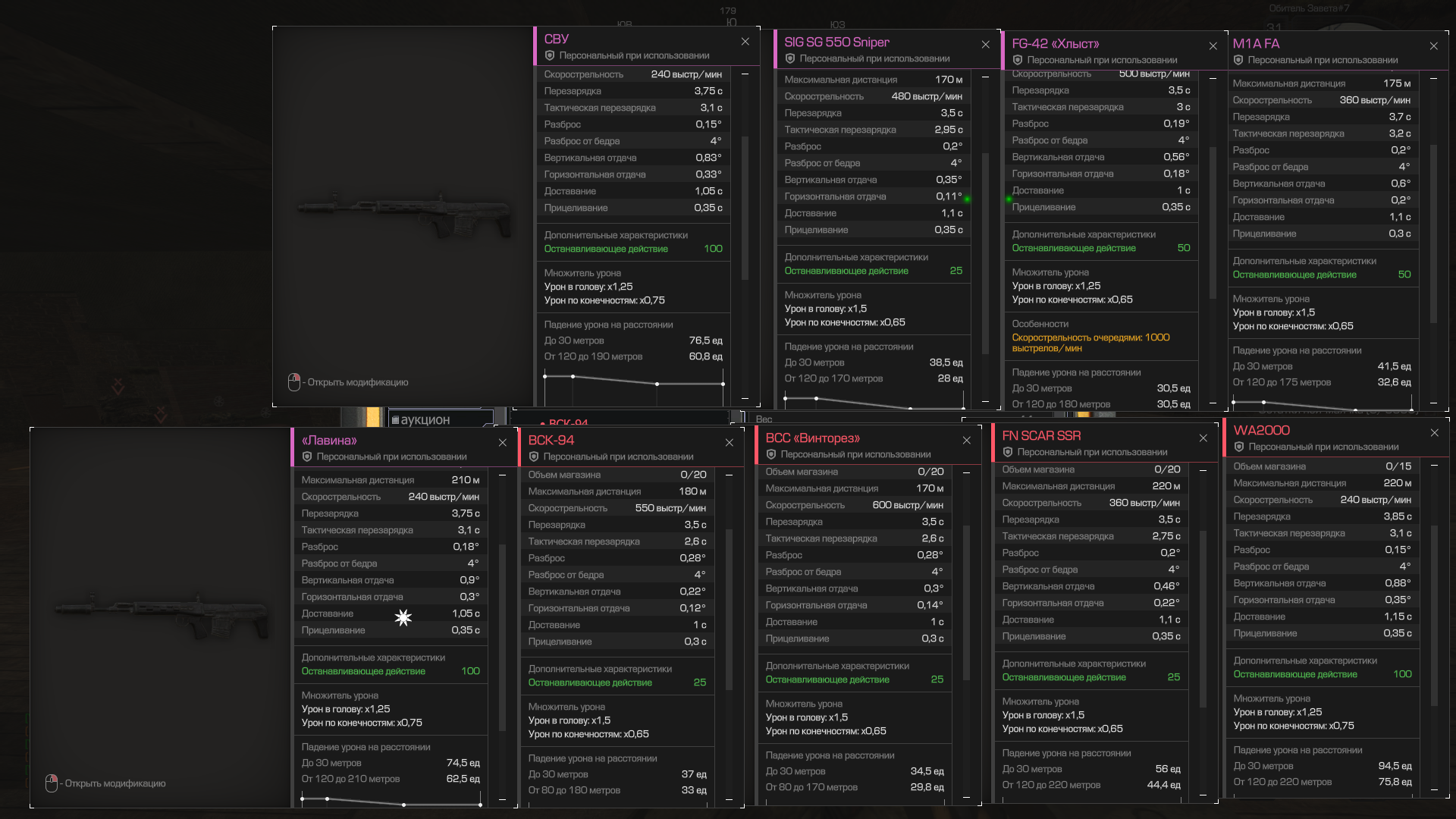Close the WA2000 weapon panel
This screenshot has width=1456, height=819.
tap(1435, 433)
